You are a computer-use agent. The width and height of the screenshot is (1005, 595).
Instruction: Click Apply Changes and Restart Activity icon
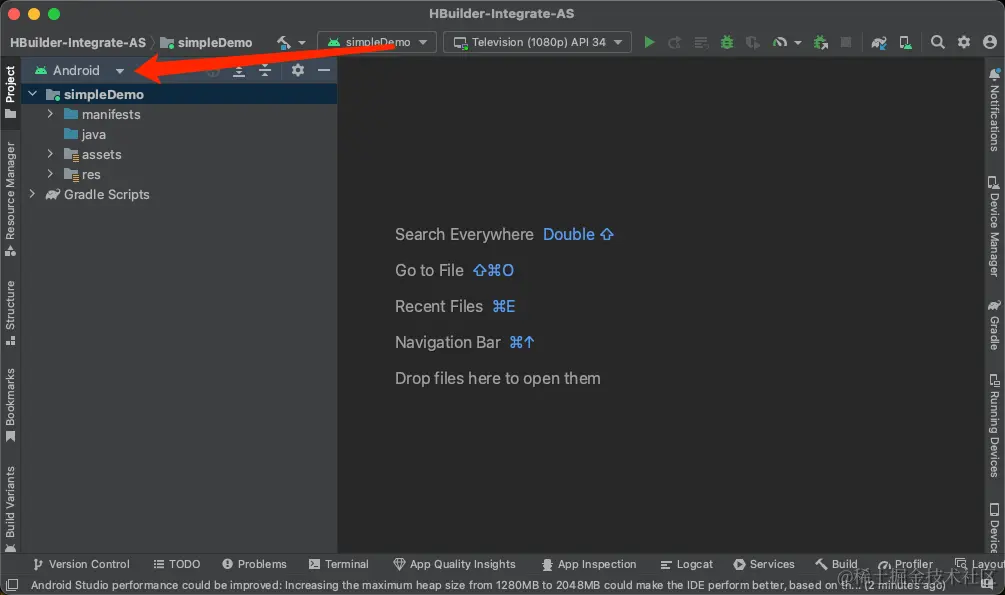[x=674, y=42]
